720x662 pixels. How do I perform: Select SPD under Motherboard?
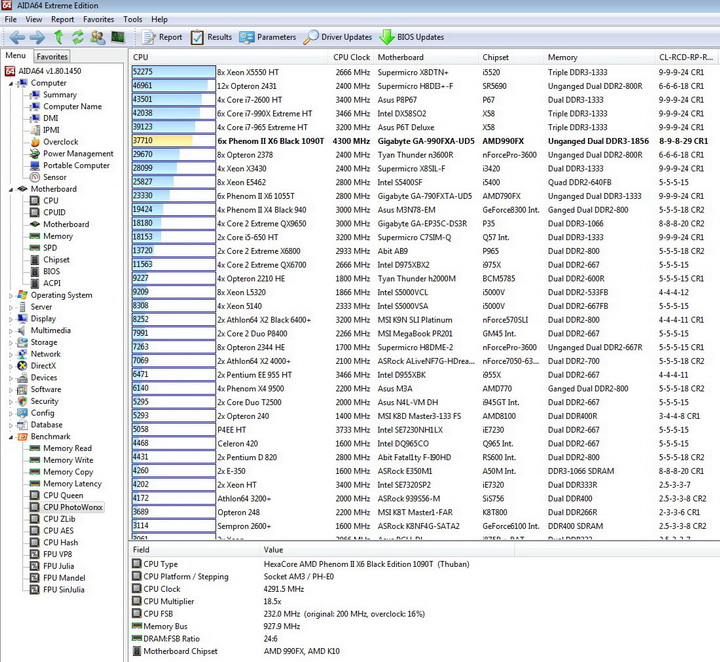[x=50, y=248]
